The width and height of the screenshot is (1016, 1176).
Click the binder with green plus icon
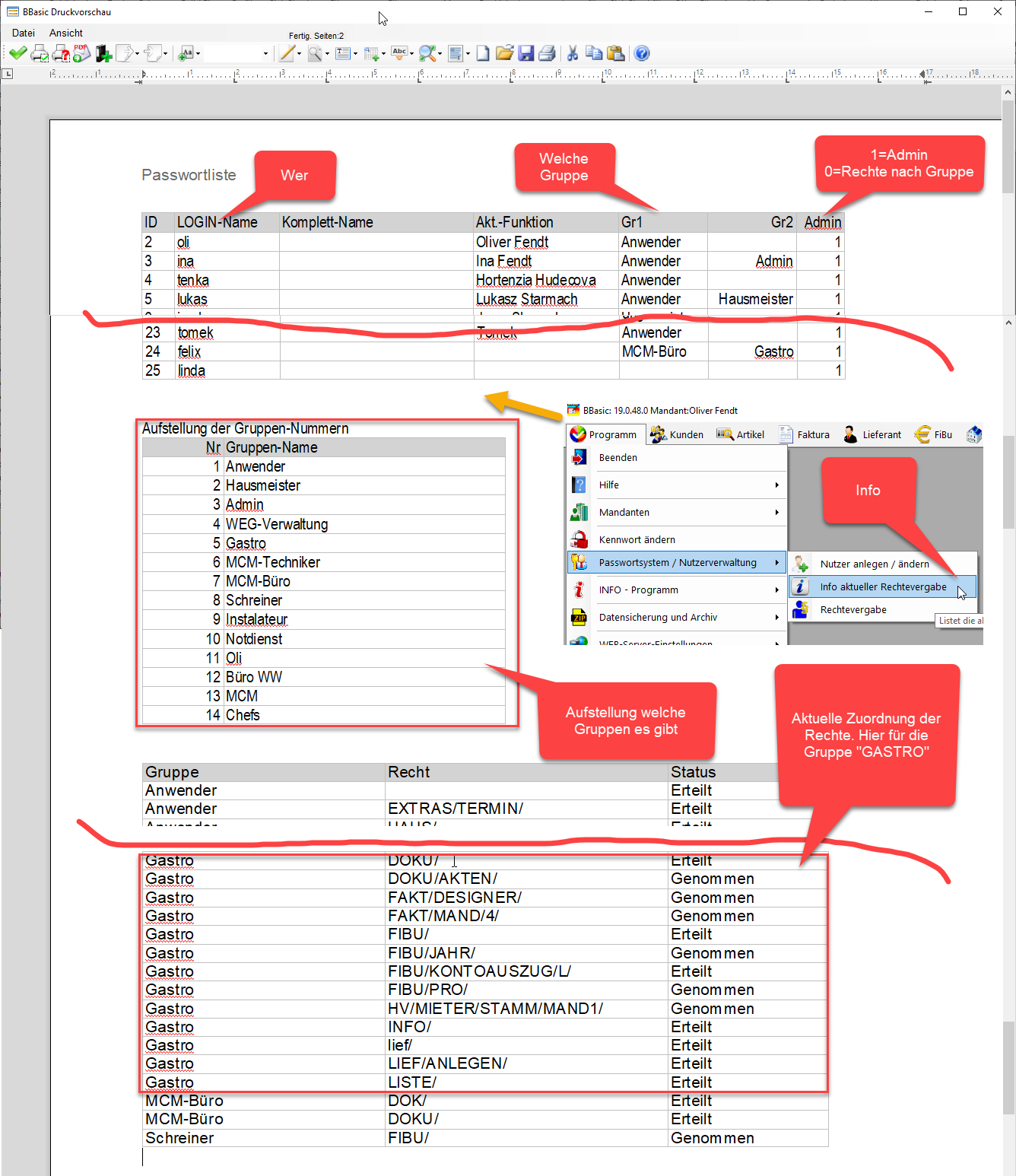103,53
